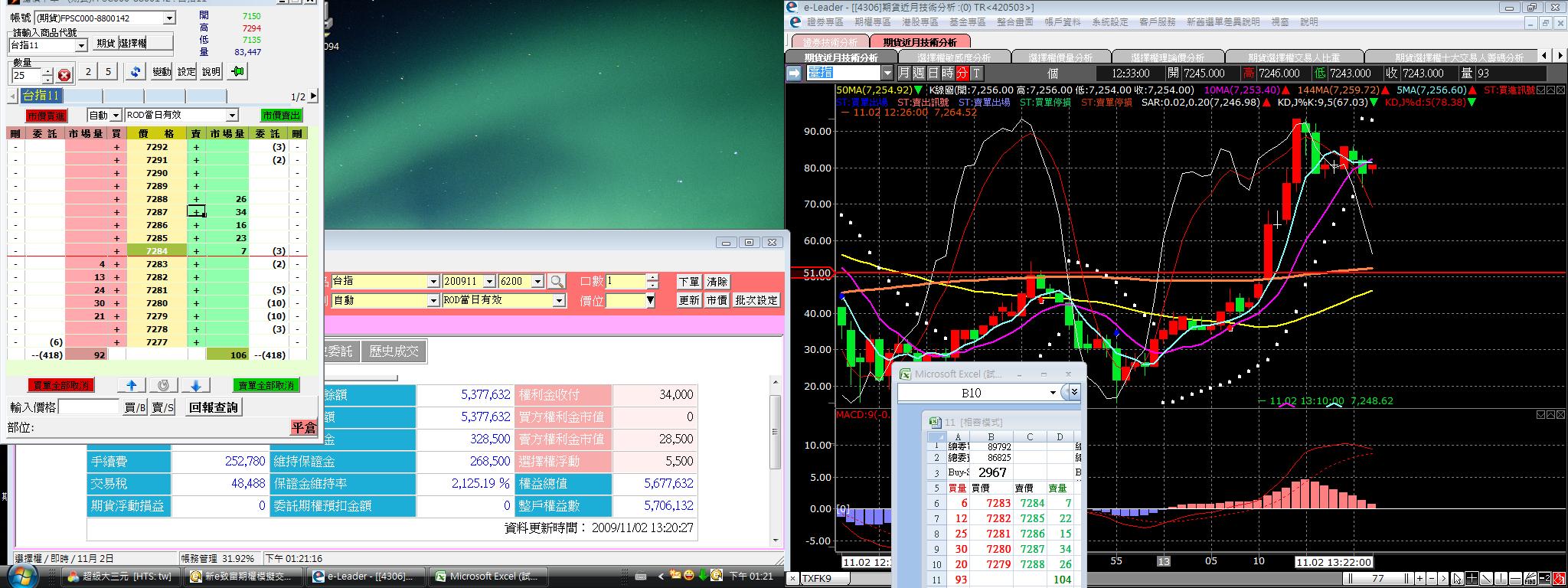
Task: Open the 200911 month dropdown
Action: click(x=488, y=282)
